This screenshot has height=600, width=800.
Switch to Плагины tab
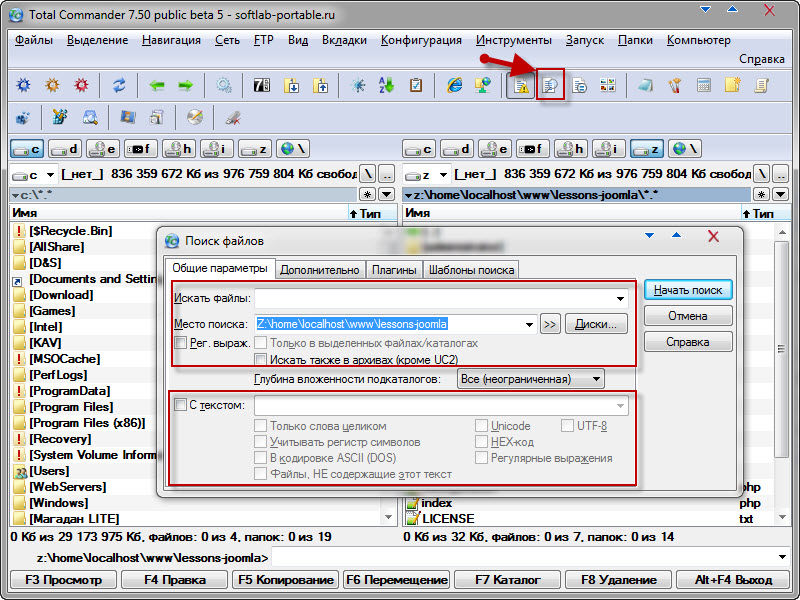tap(394, 270)
